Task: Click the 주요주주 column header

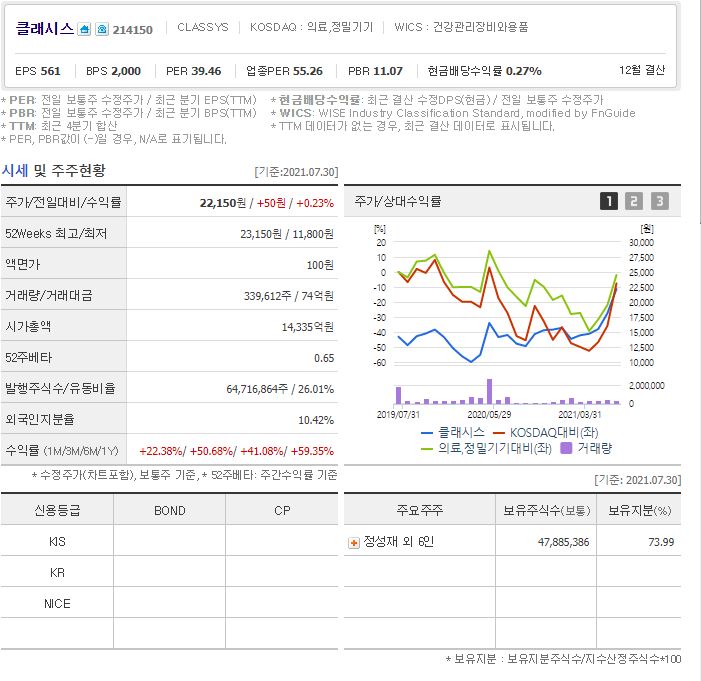Action: tap(420, 510)
